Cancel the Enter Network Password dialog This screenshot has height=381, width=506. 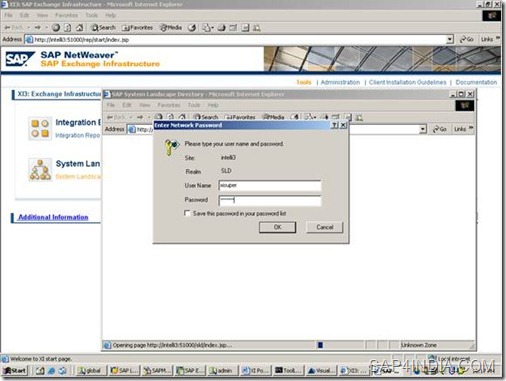tap(325, 227)
